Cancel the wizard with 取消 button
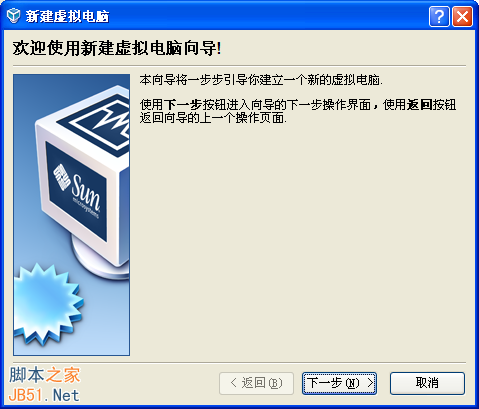Viewport: 479px width, 409px height. coord(427,383)
